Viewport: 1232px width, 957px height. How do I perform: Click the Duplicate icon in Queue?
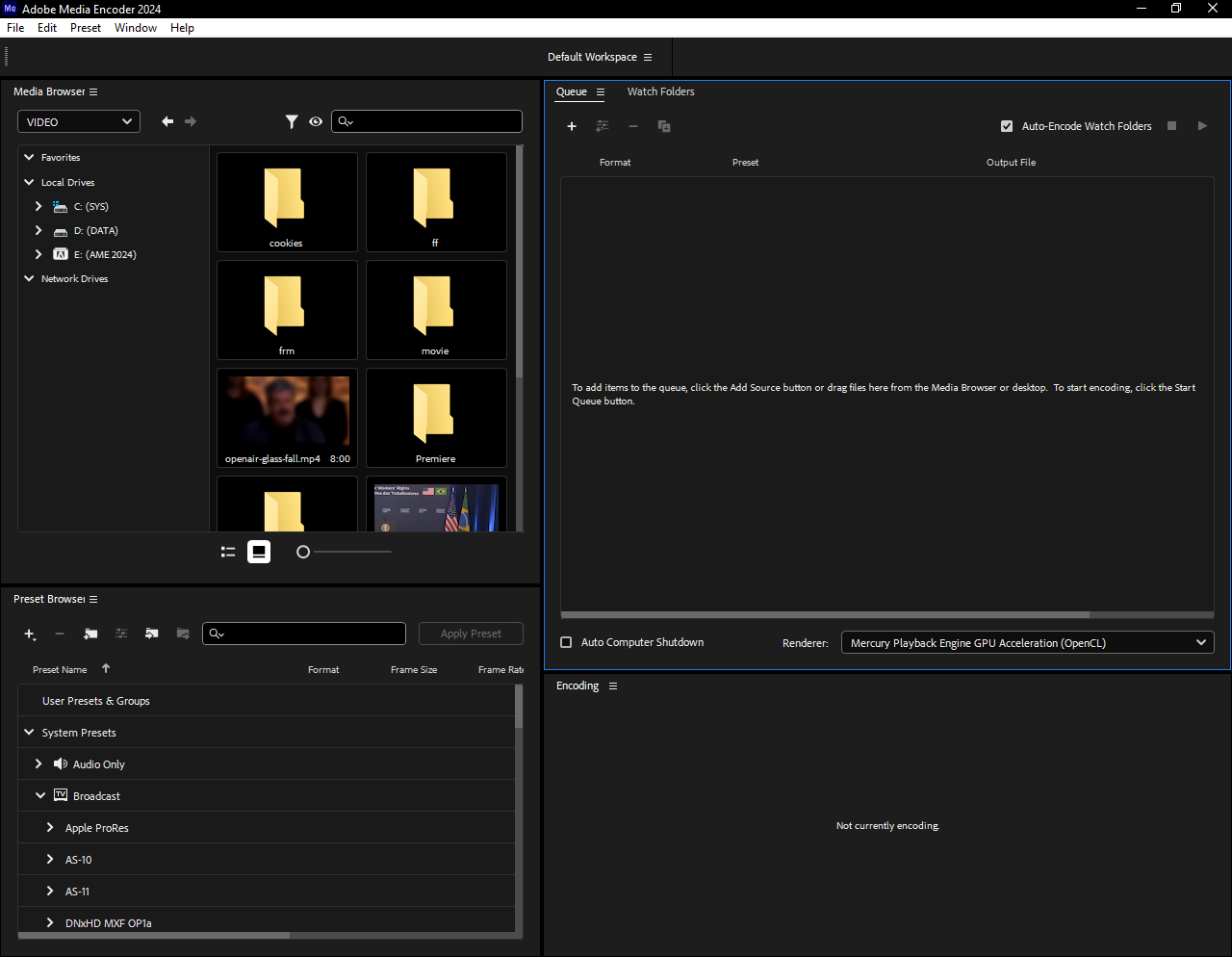664,126
